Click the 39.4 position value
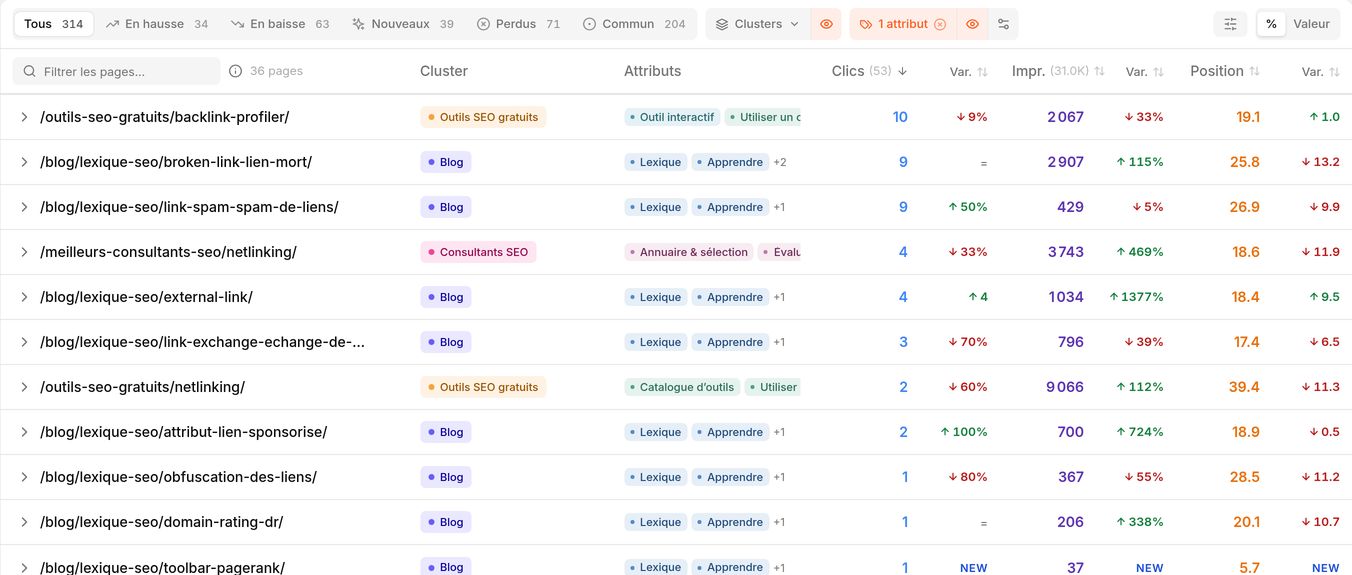Screen dimensions: 1352x575 pos(1244,387)
